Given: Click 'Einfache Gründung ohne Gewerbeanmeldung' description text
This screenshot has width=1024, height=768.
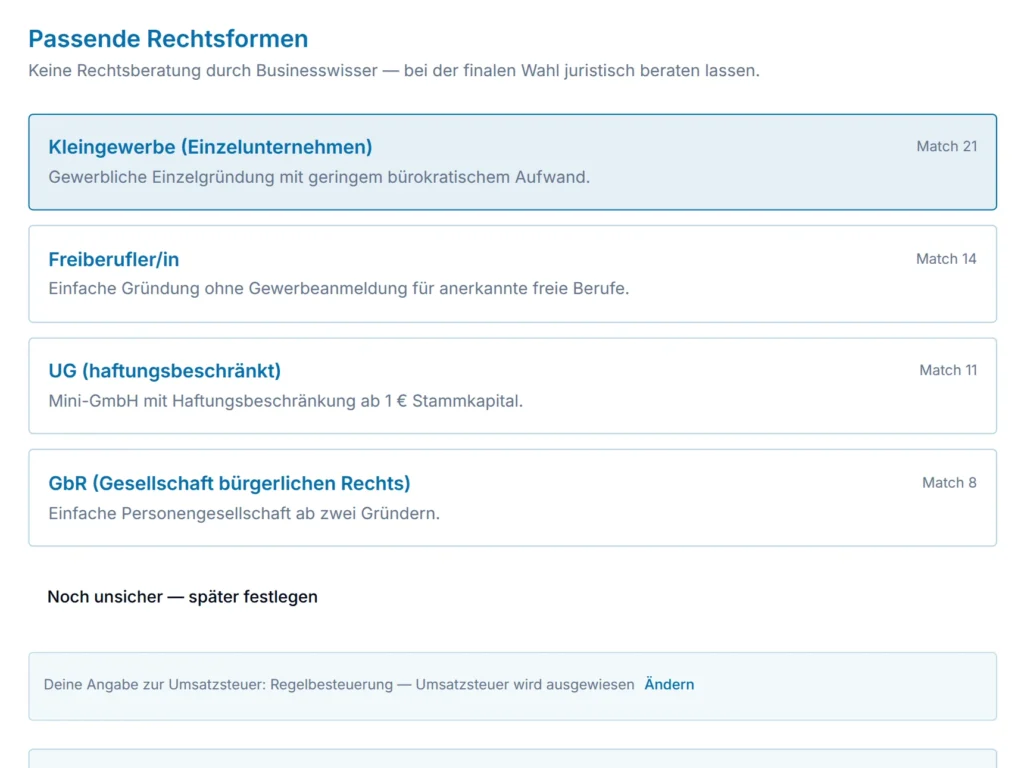Looking at the screenshot, I should (x=338, y=289).
